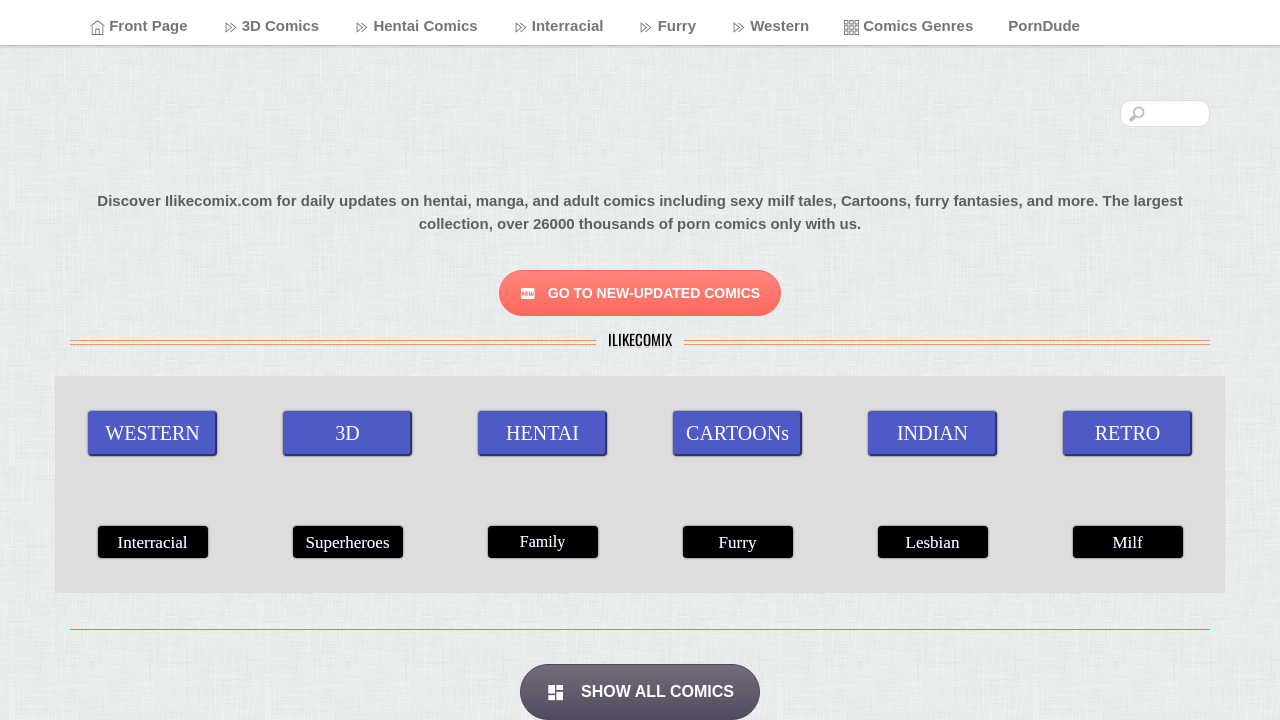Select the Milf tag button
Screen dimensions: 1280x720
tap(1128, 542)
